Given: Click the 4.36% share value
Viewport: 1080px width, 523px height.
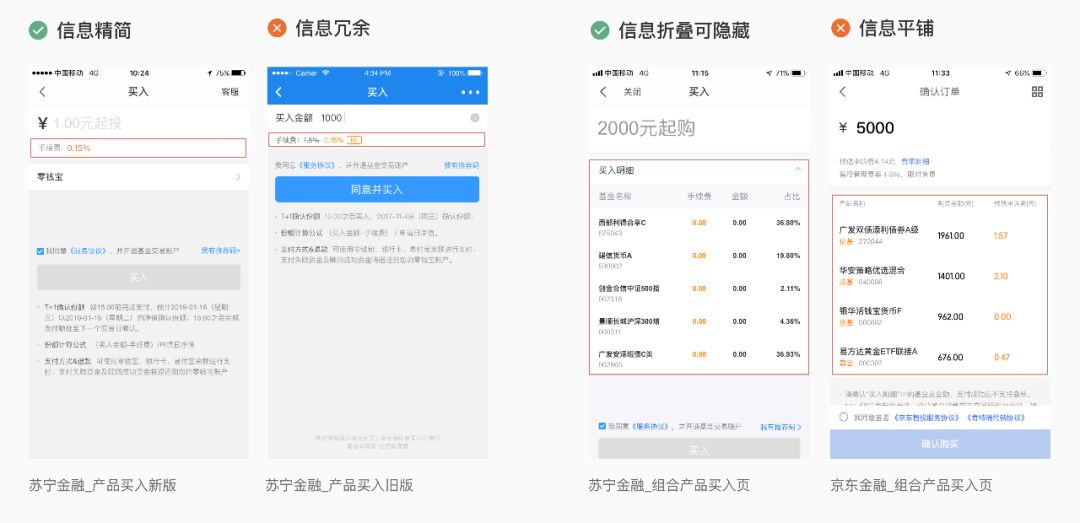Looking at the screenshot, I should point(790,322).
